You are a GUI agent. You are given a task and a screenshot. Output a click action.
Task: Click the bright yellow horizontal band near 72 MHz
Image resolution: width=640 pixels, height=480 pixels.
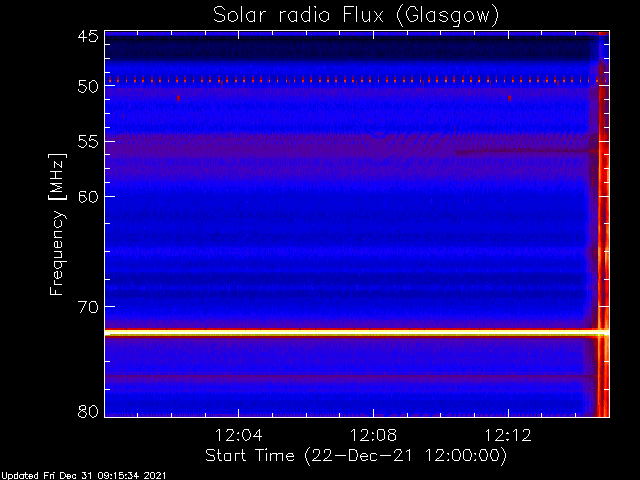click(x=357, y=333)
